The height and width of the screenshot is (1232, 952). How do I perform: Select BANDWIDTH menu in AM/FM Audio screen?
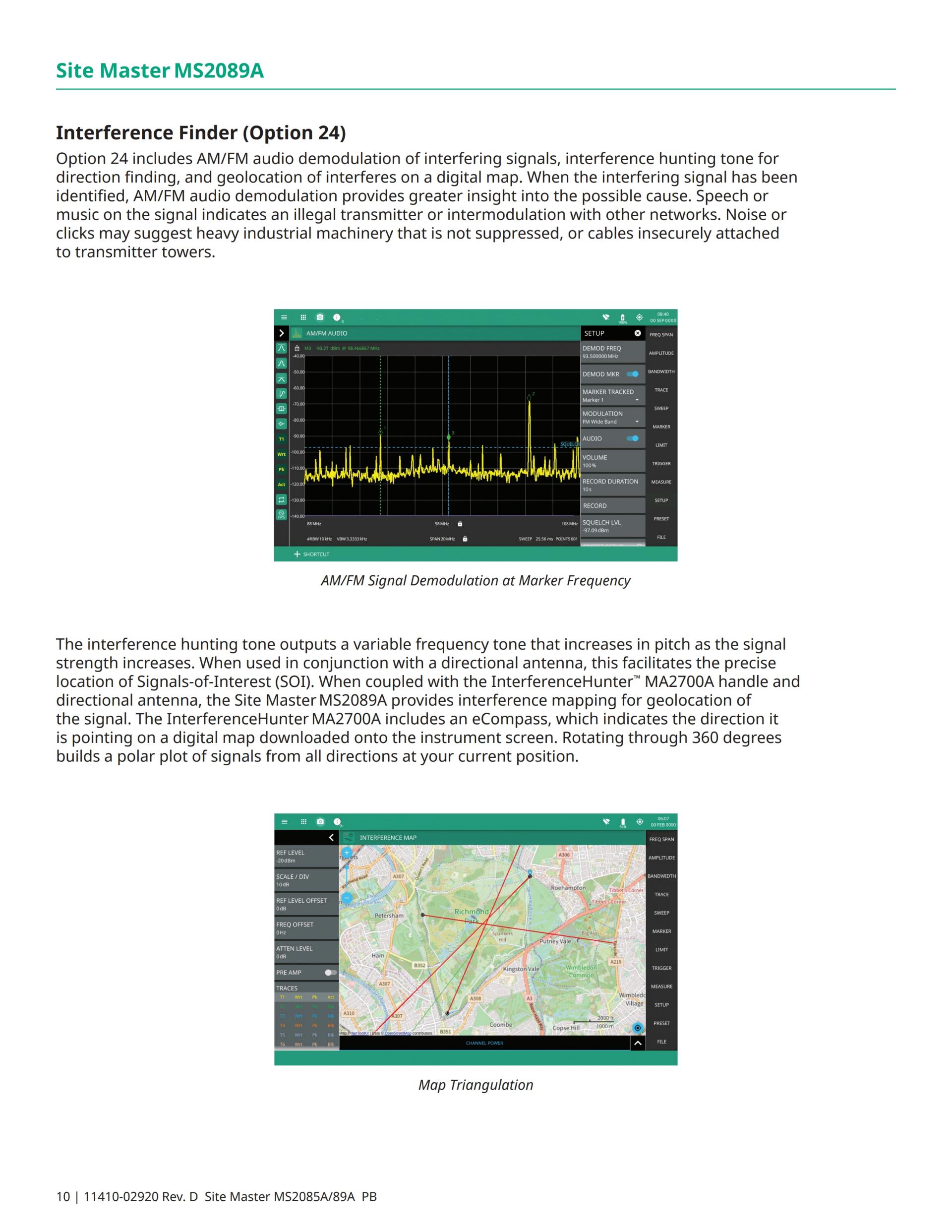(x=661, y=372)
